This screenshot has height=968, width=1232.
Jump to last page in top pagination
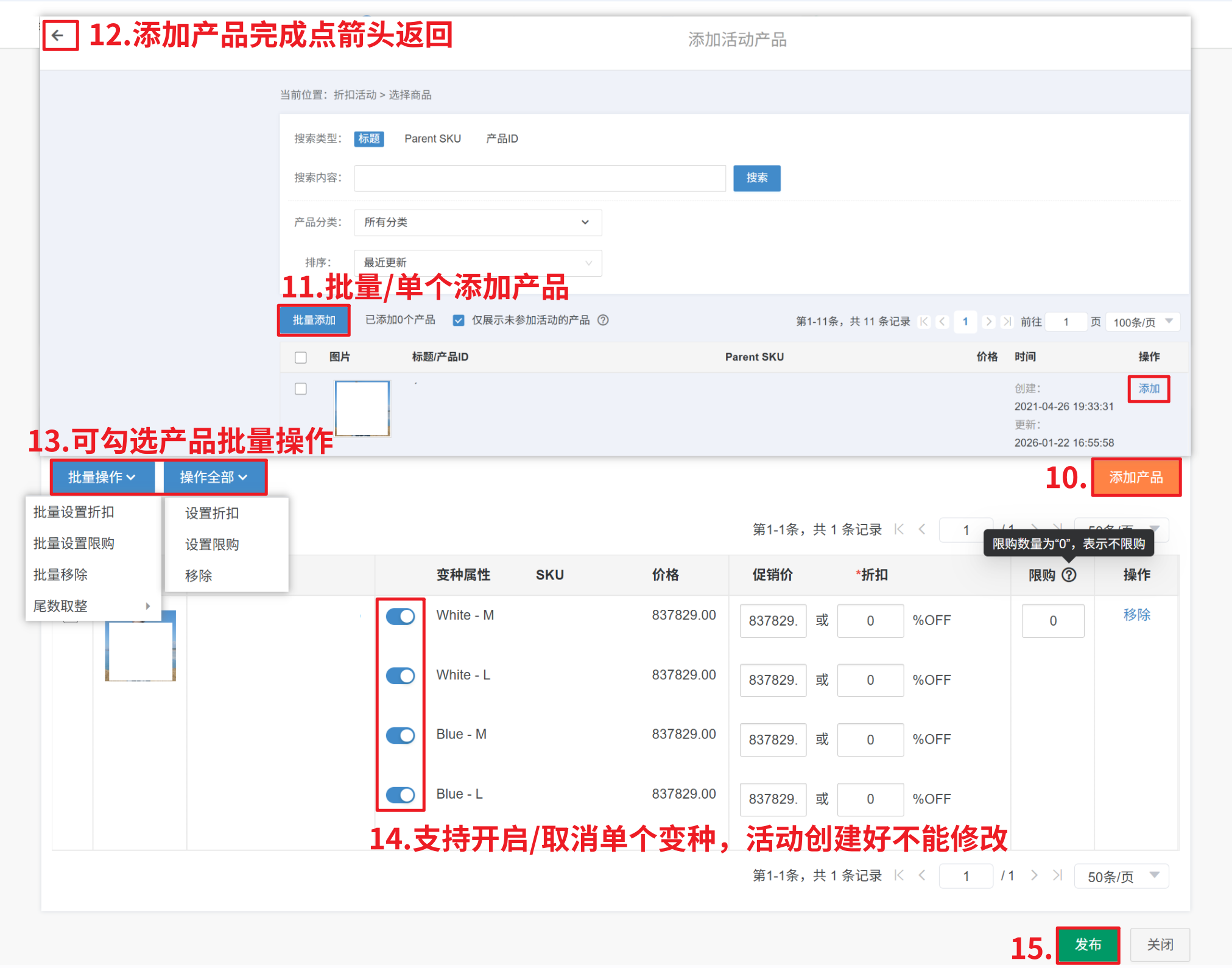[x=1007, y=322]
